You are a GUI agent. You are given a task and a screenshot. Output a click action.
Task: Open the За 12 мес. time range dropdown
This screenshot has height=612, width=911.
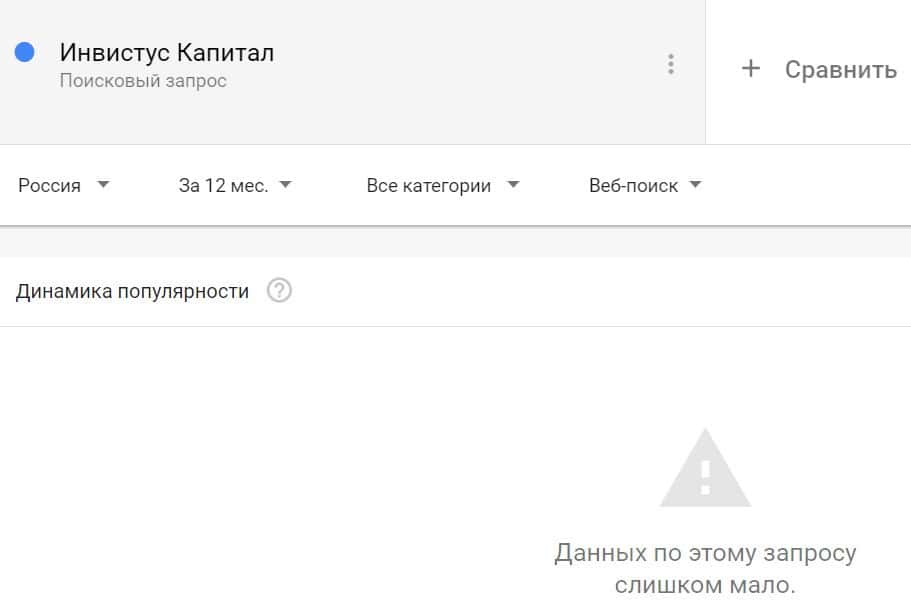click(223, 185)
